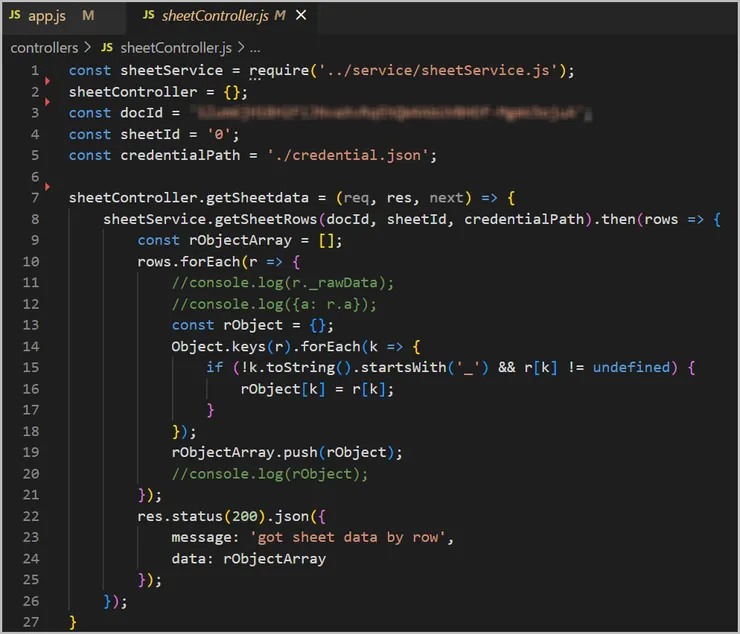The image size is (740, 634).
Task: Click startsWith('_') on line 15
Action: point(425,368)
